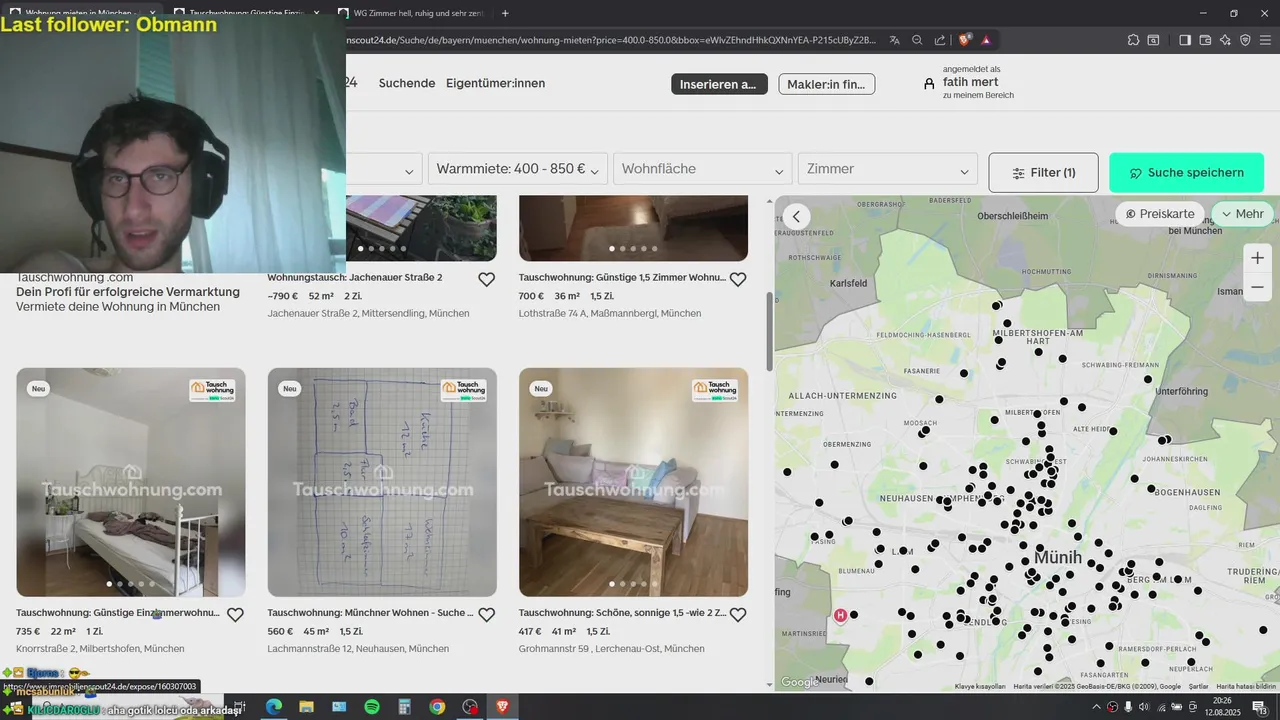The image size is (1280, 720).
Task: Click the Brave browser taskbar icon
Action: 502,707
